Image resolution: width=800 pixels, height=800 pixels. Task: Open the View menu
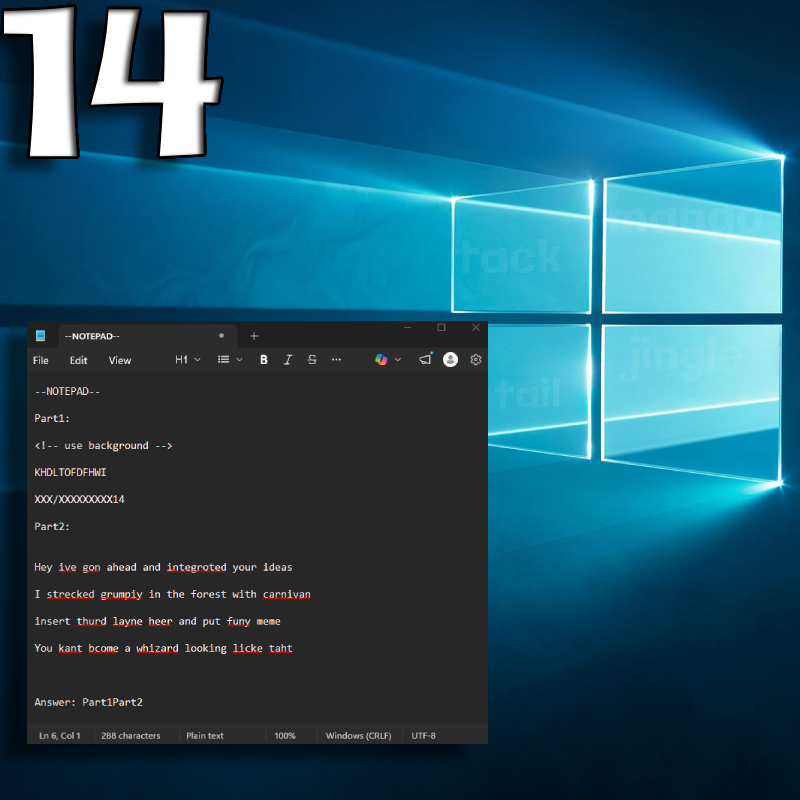tap(120, 360)
